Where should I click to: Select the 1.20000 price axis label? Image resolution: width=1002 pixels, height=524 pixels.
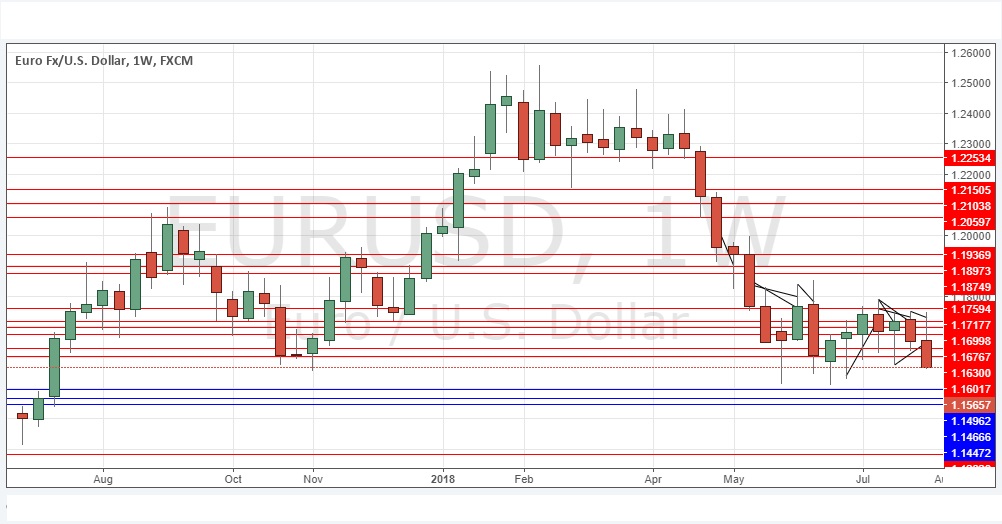(x=971, y=236)
